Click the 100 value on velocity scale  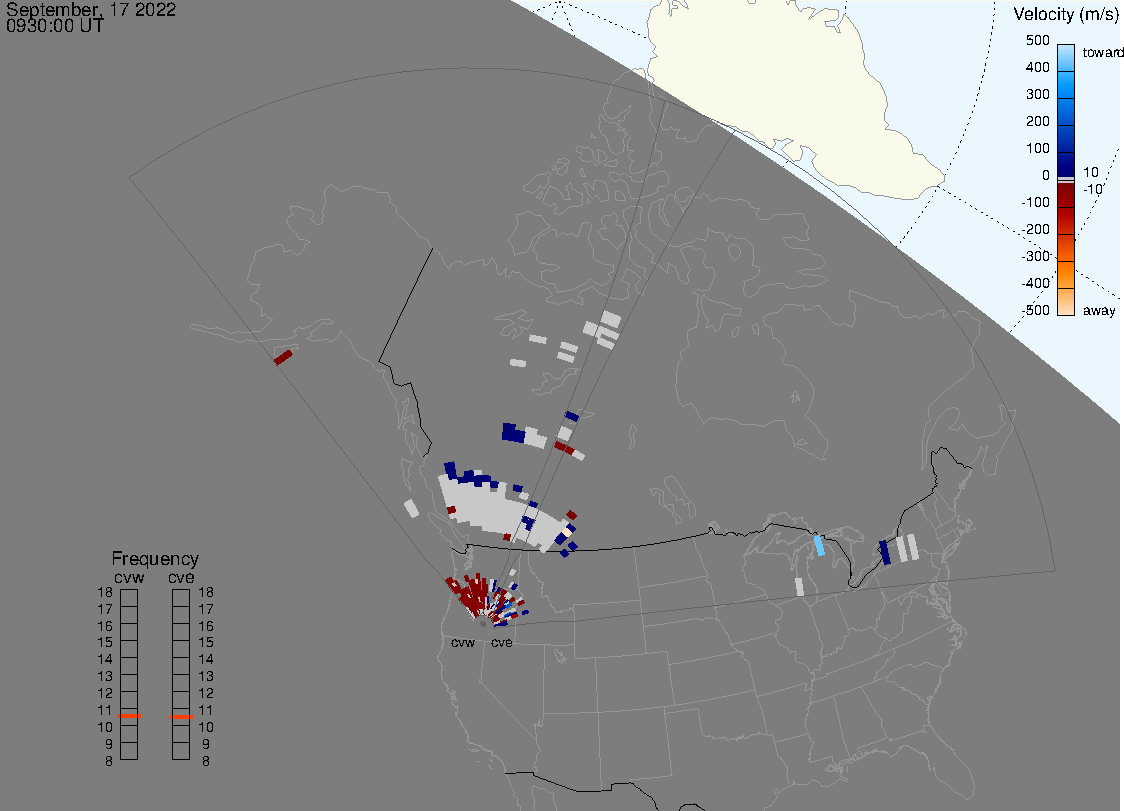pos(1037,148)
